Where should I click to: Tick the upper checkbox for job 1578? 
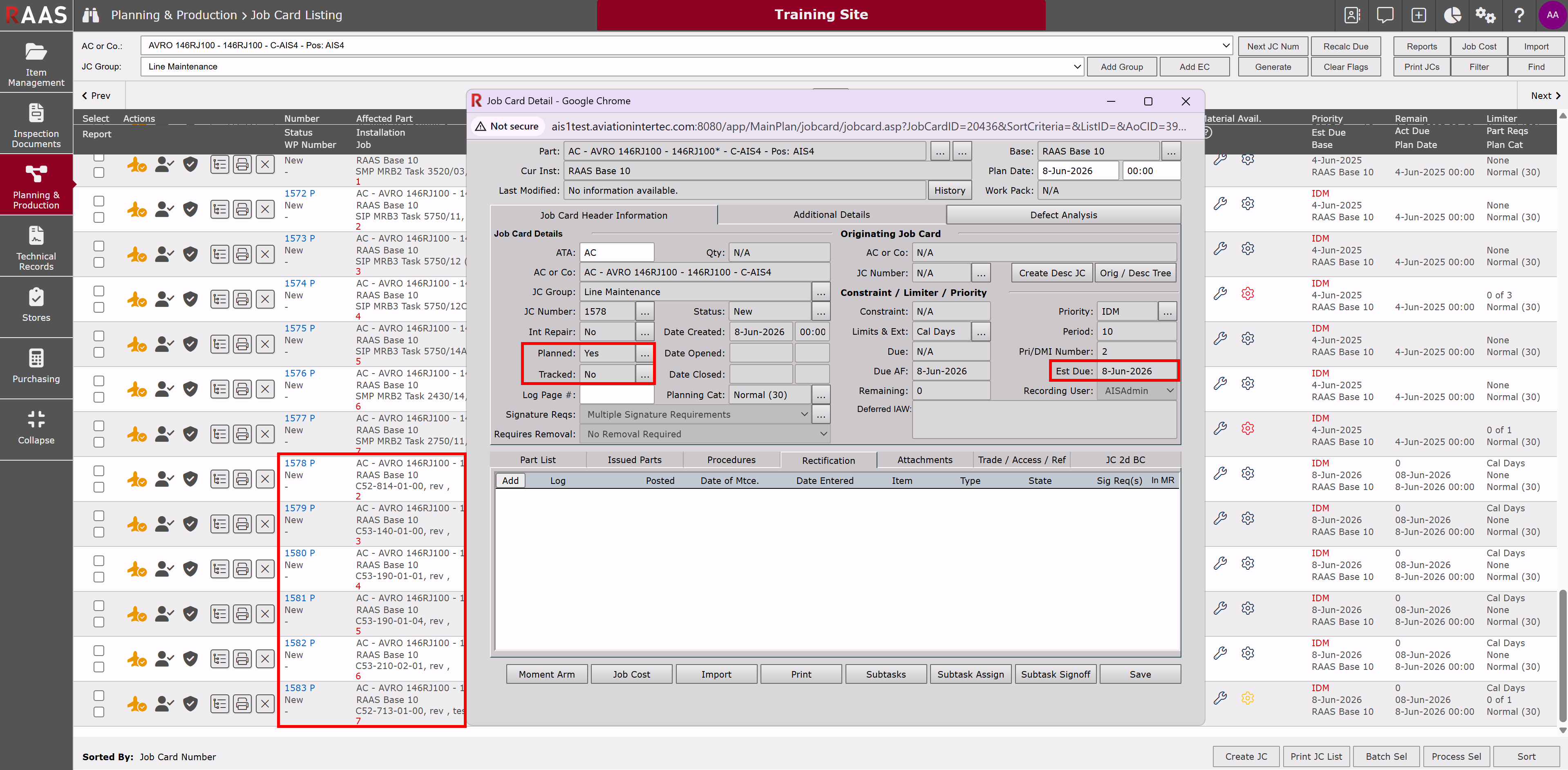point(98,470)
